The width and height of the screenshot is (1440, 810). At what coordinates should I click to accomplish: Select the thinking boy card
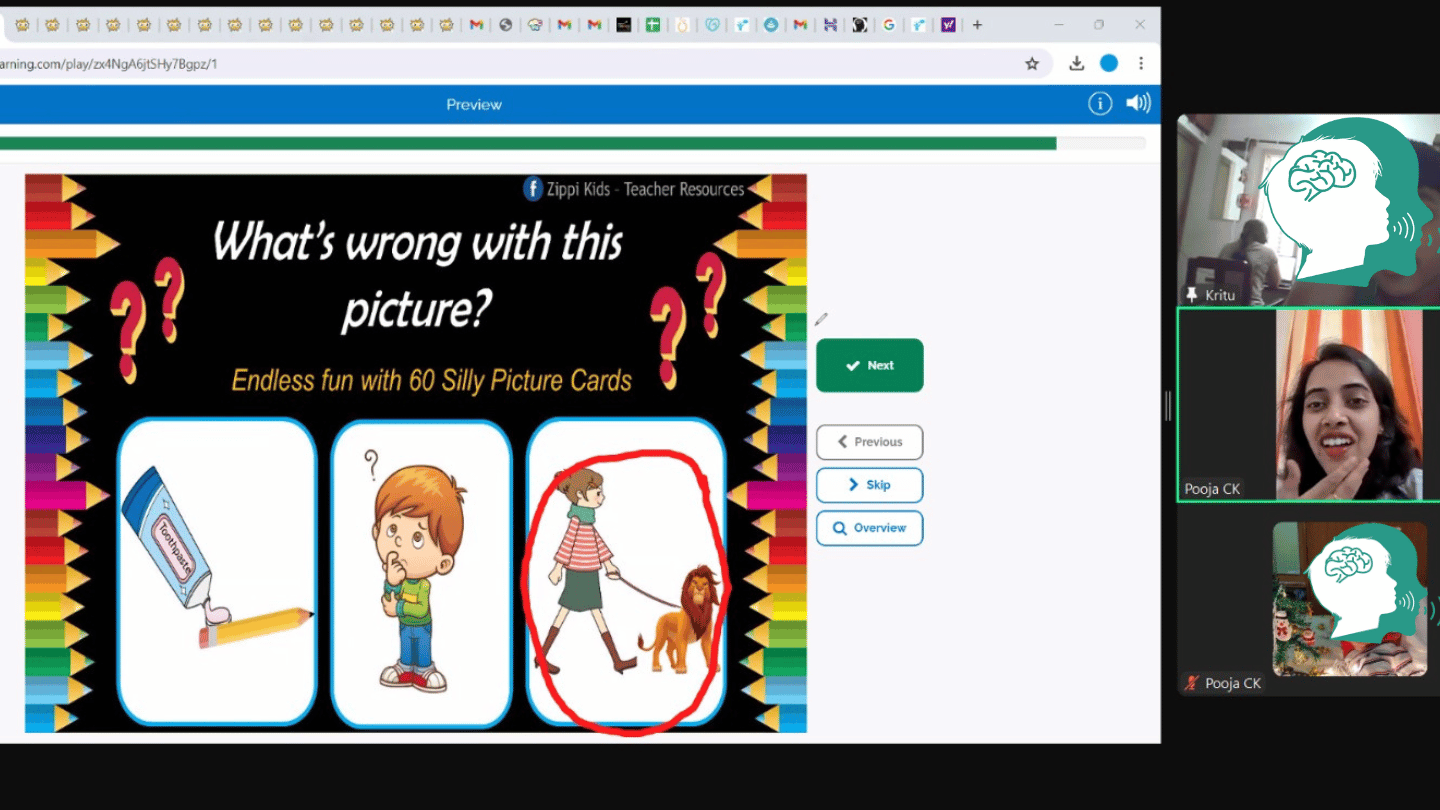[421, 572]
